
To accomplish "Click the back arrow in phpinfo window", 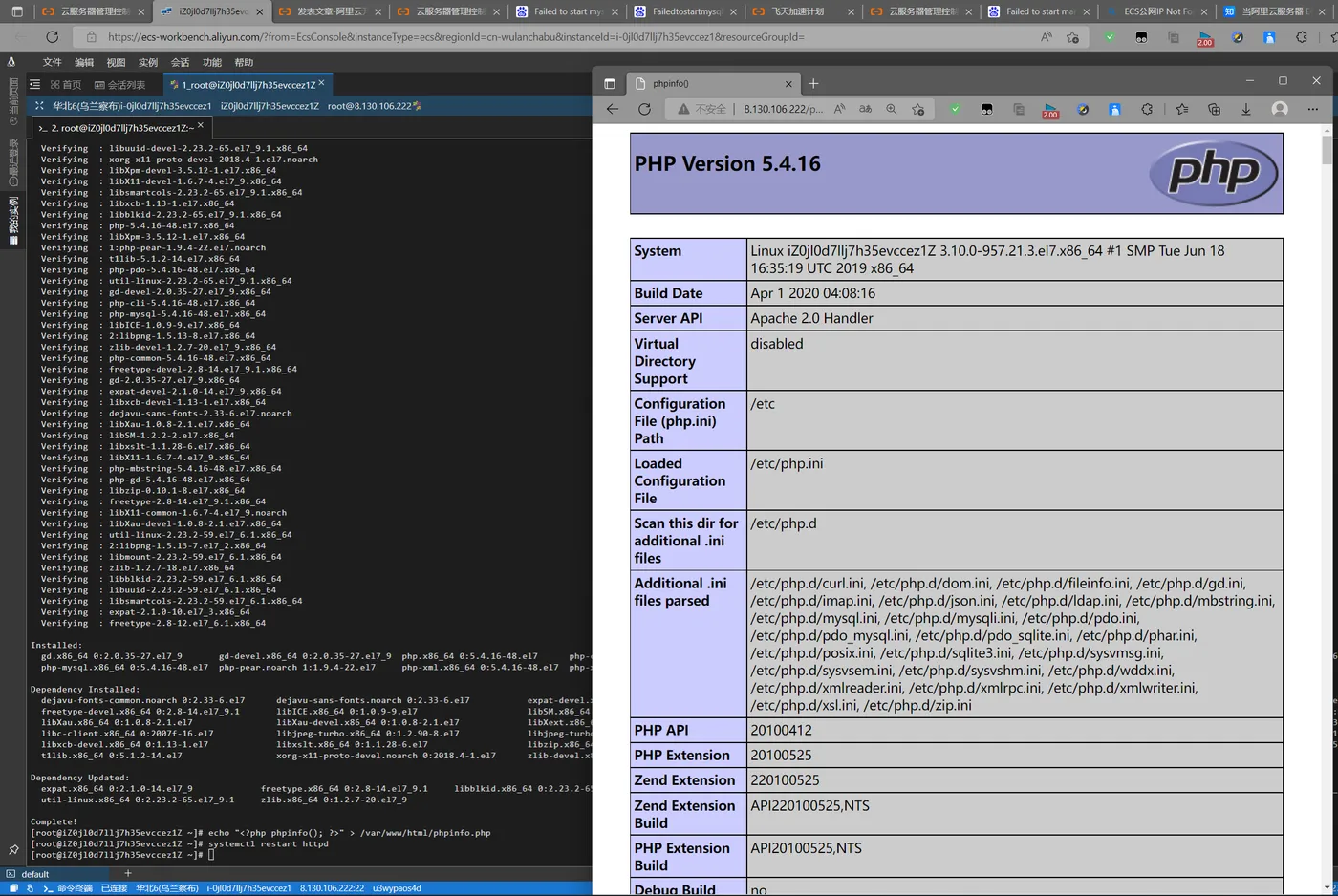I will tap(613, 109).
